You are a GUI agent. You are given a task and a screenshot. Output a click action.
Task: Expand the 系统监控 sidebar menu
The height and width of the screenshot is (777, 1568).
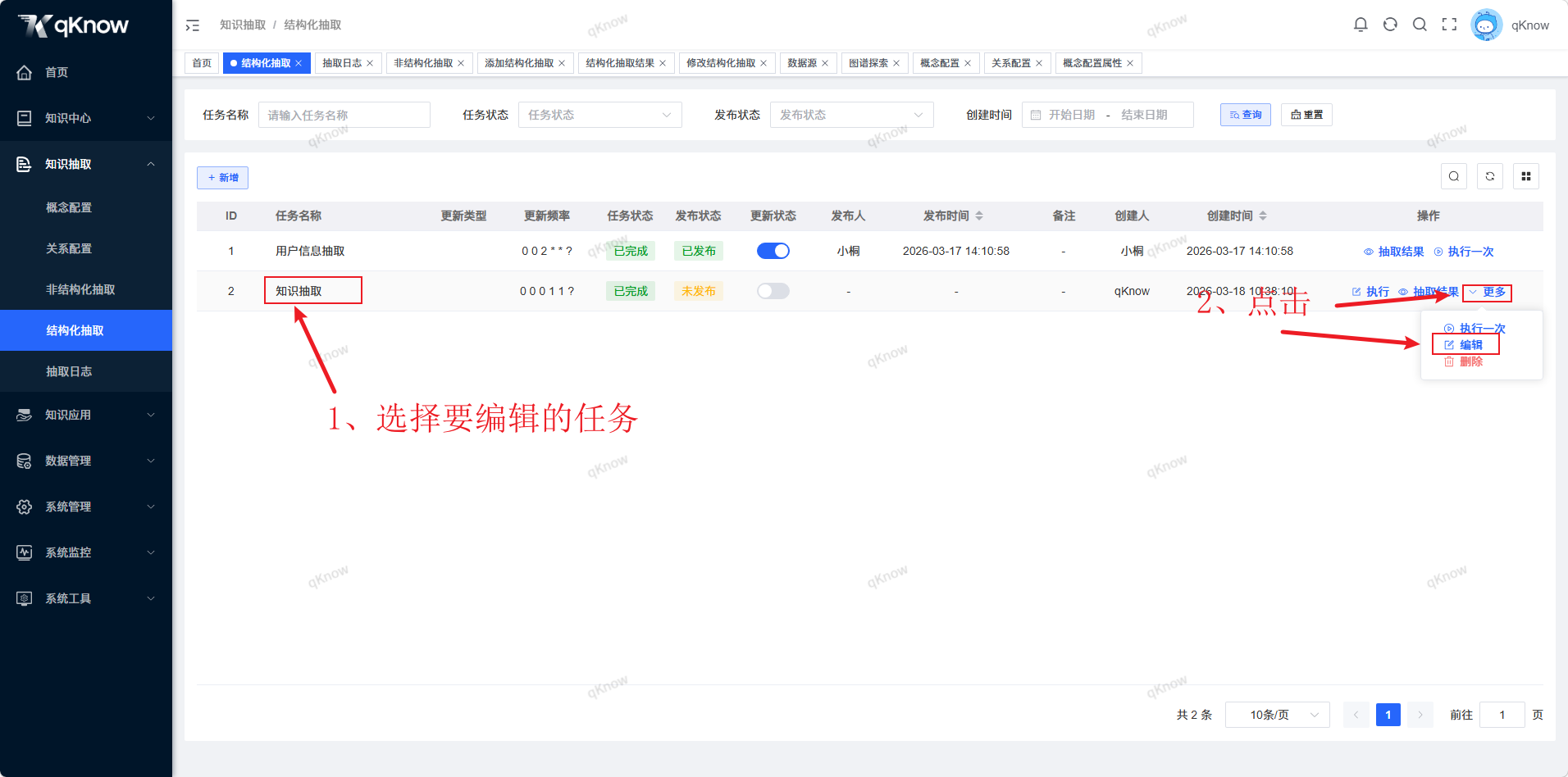(x=86, y=552)
